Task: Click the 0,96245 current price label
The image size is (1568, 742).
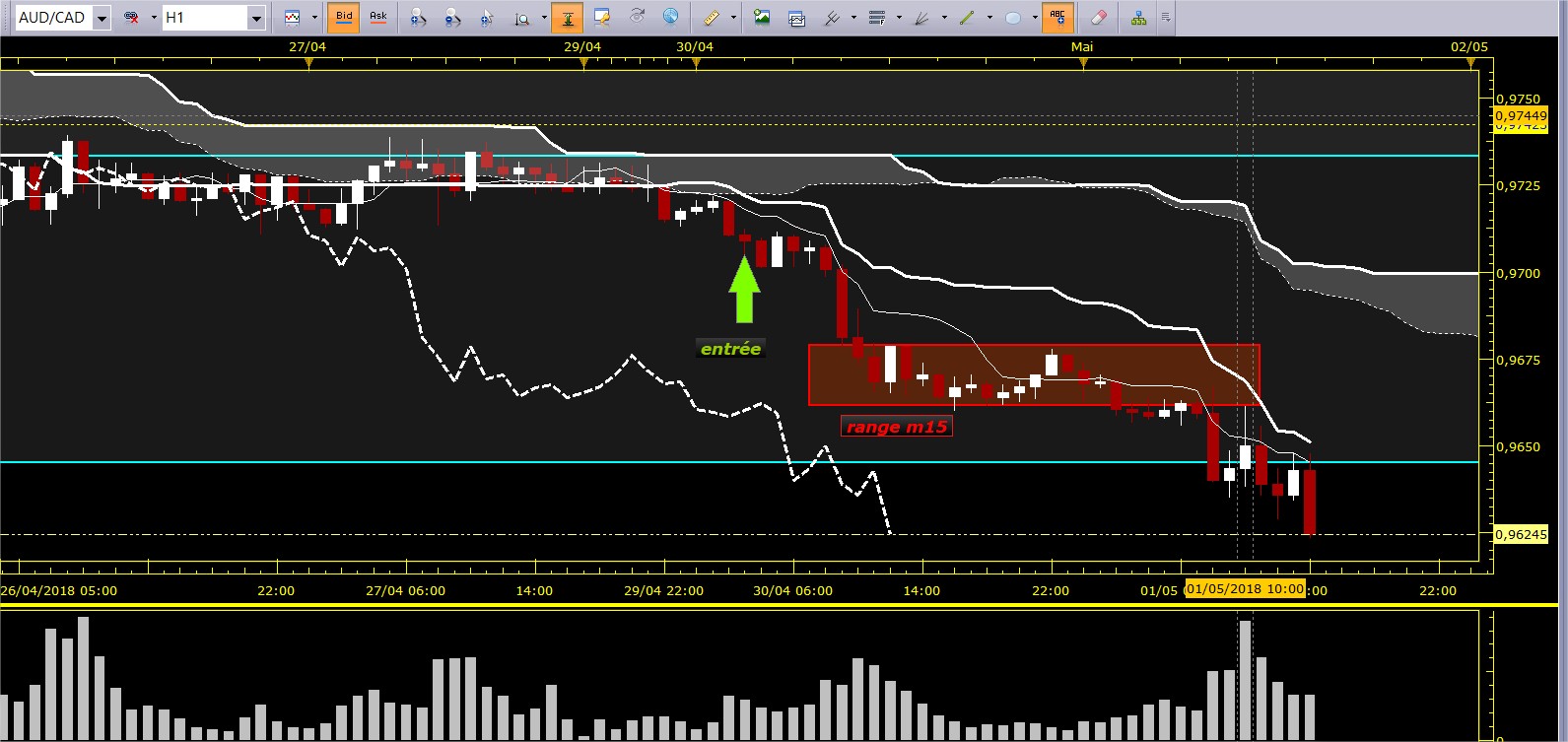Action: (1521, 534)
